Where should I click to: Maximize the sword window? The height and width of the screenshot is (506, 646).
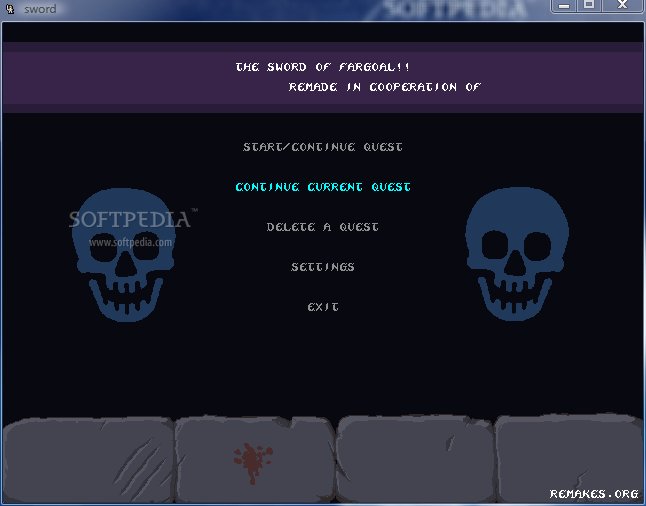(x=589, y=6)
